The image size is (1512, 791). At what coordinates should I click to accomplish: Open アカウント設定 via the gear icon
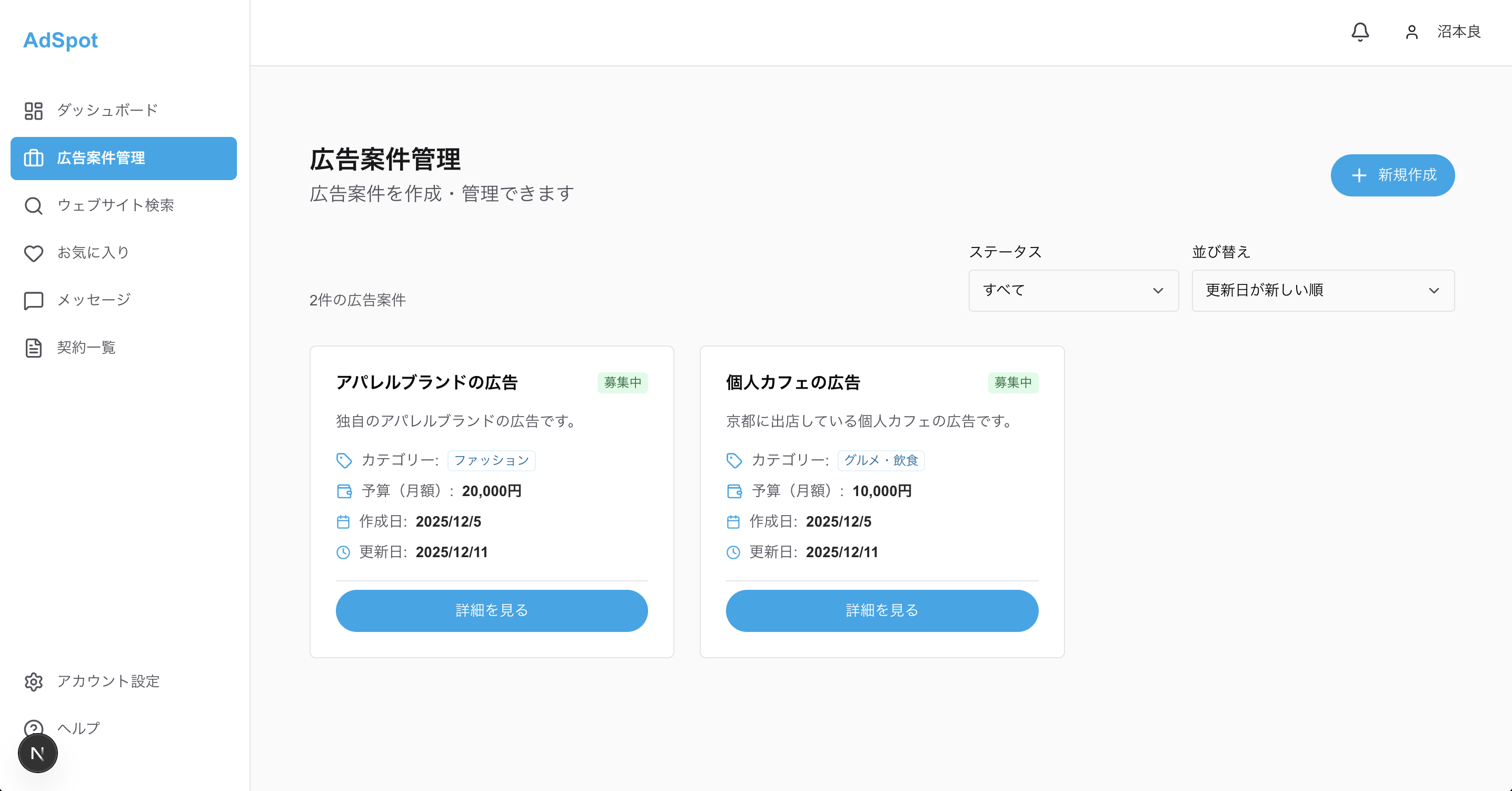coord(34,682)
